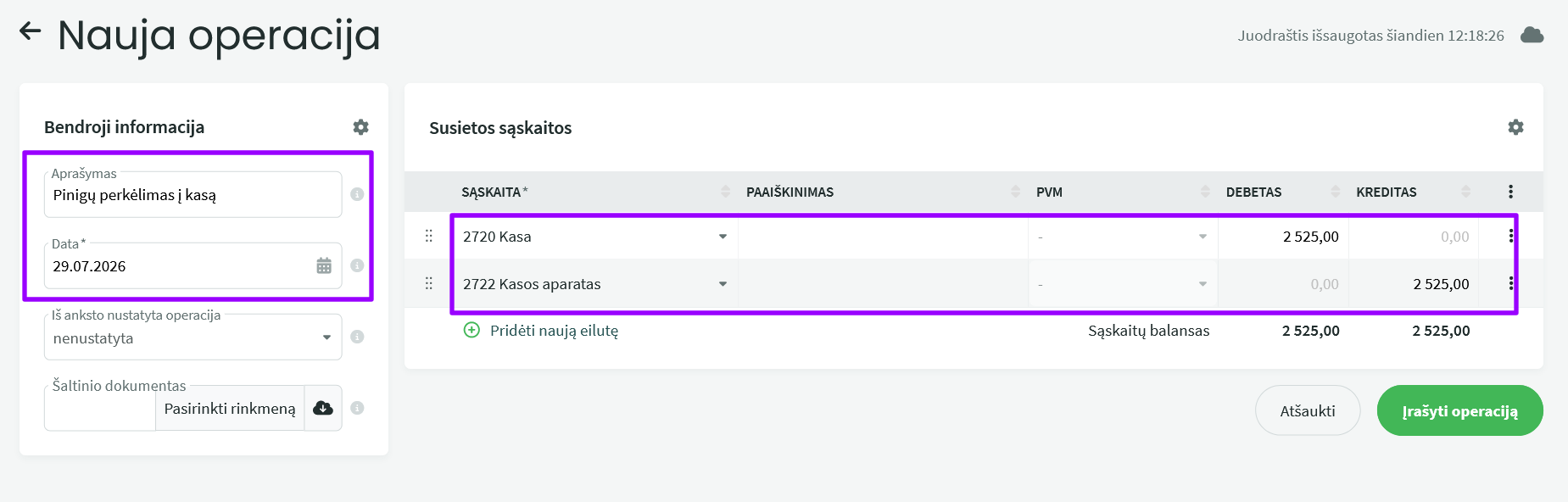1568x502 pixels.
Task: Click the Įrašyti operaciją button
Action: click(1459, 410)
